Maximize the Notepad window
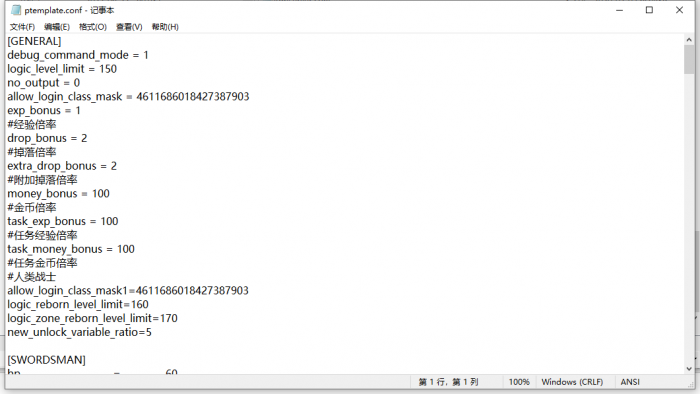Viewport: 700px width, 394px height. [x=649, y=10]
